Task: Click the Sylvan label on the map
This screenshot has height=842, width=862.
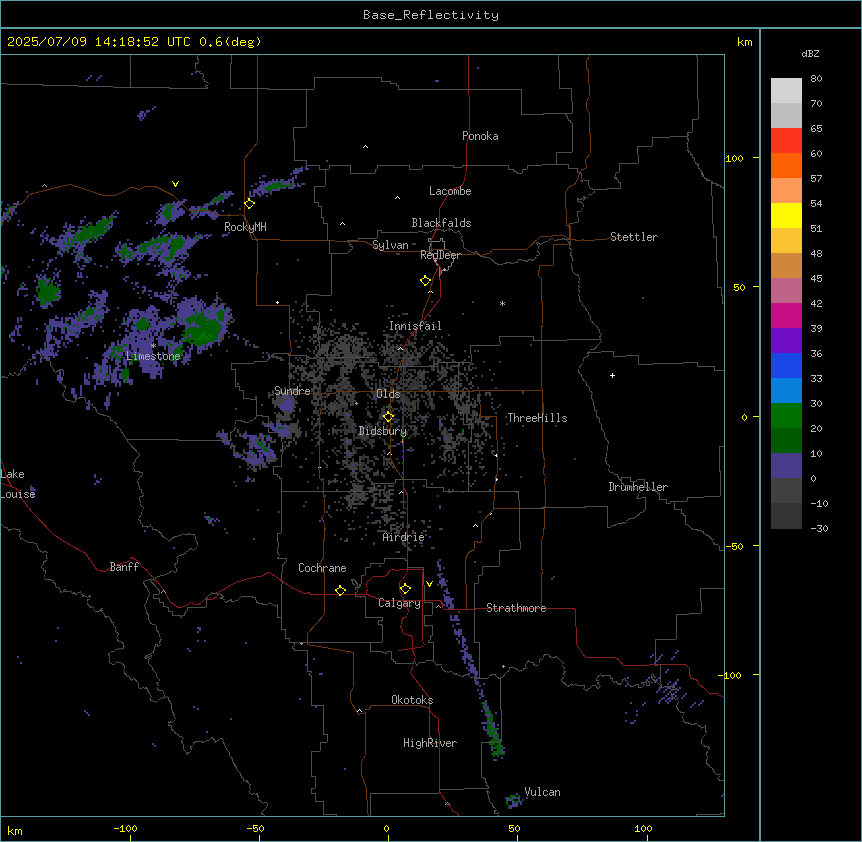Action: 390,245
